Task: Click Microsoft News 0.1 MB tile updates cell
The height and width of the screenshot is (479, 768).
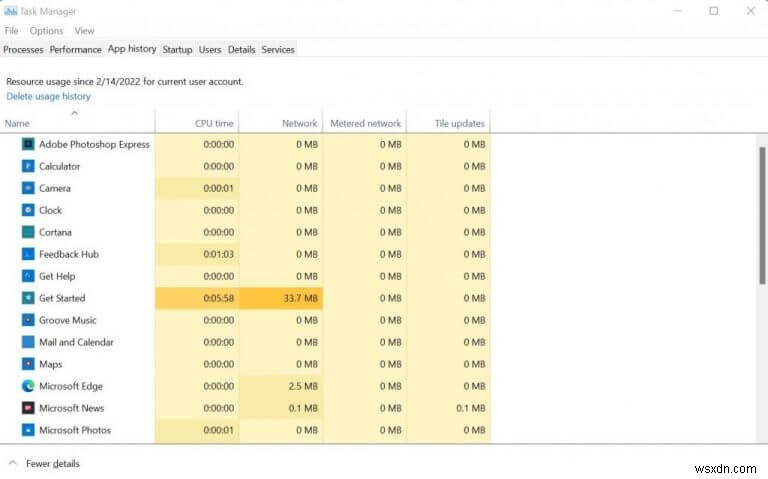Action: coord(449,408)
